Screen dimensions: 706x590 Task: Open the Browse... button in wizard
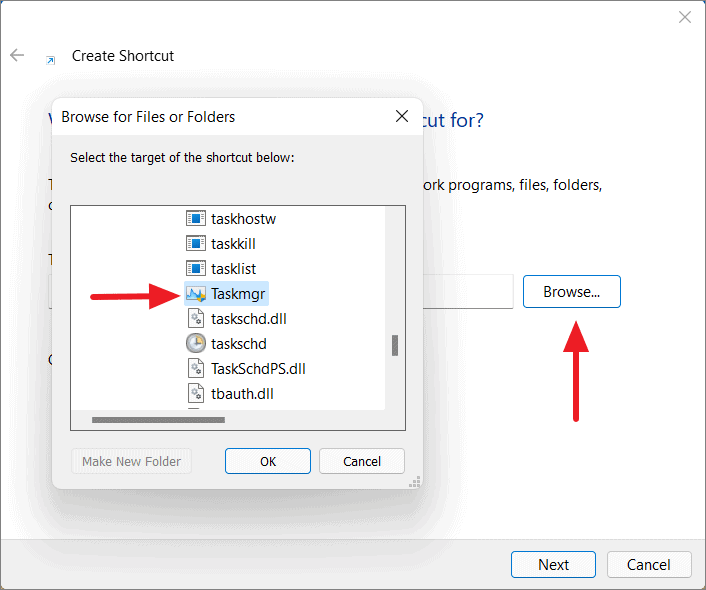point(572,291)
